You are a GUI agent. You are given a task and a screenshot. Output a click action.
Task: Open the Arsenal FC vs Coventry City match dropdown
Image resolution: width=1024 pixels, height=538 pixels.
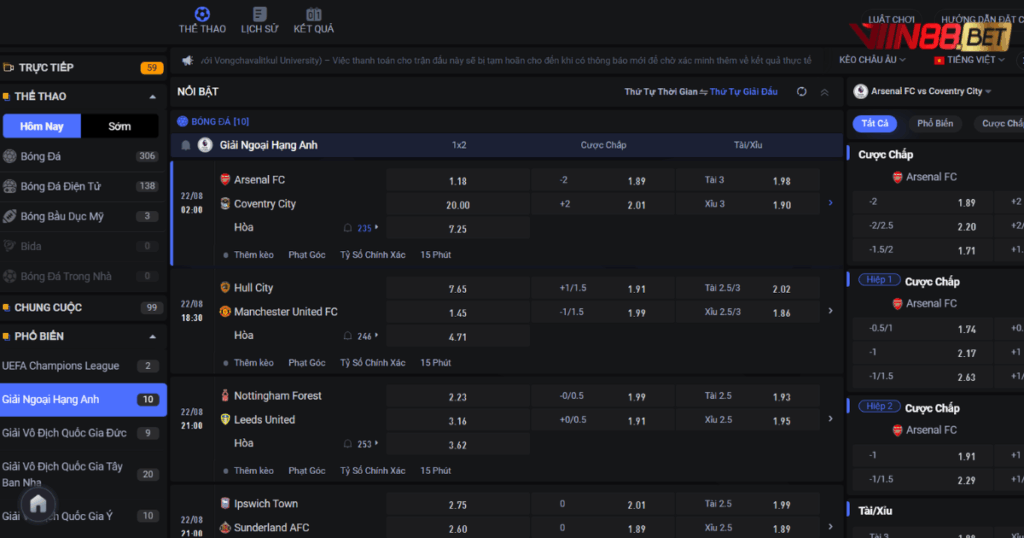point(931,91)
